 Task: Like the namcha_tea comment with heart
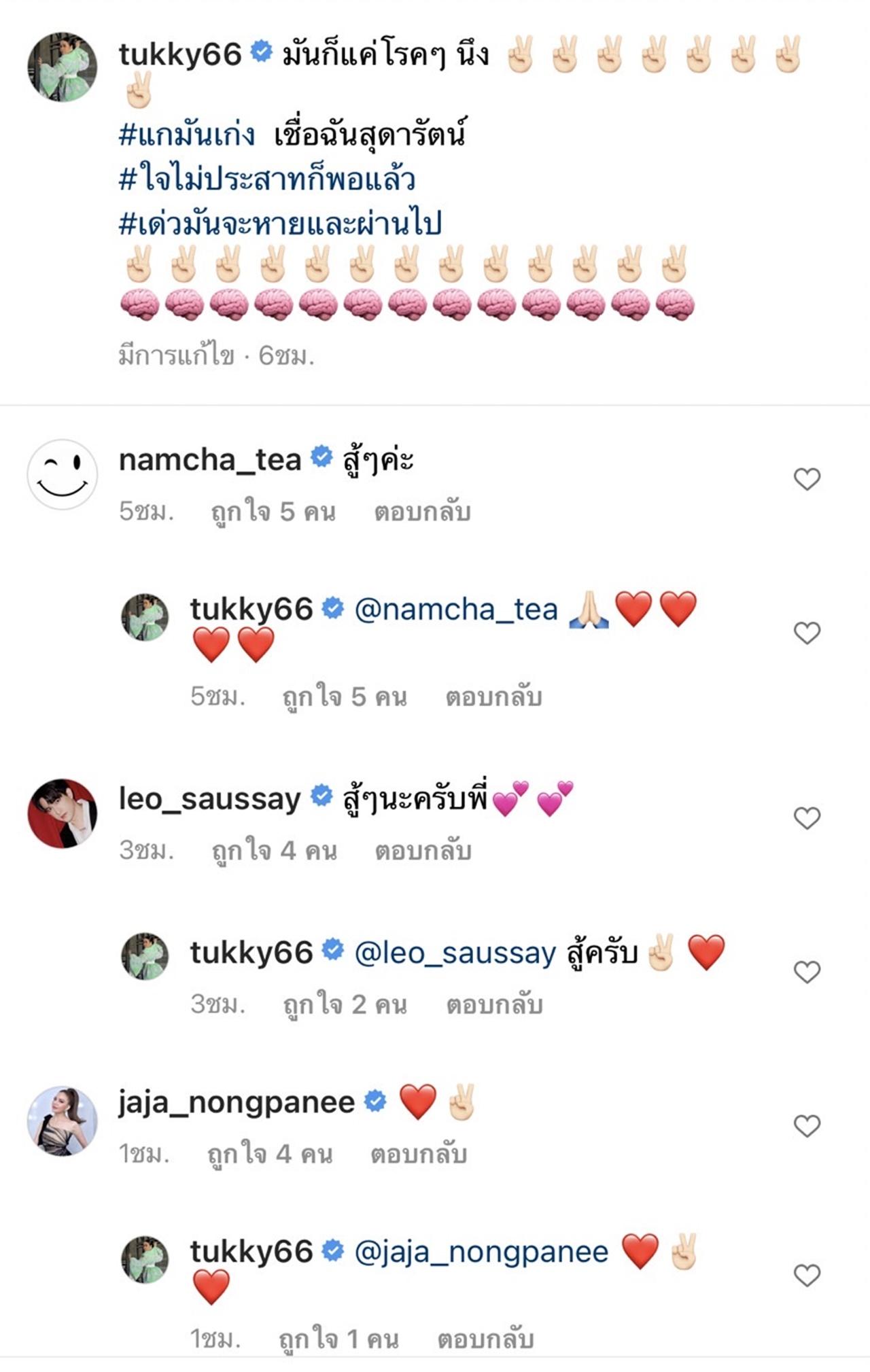pyautogui.click(x=807, y=479)
